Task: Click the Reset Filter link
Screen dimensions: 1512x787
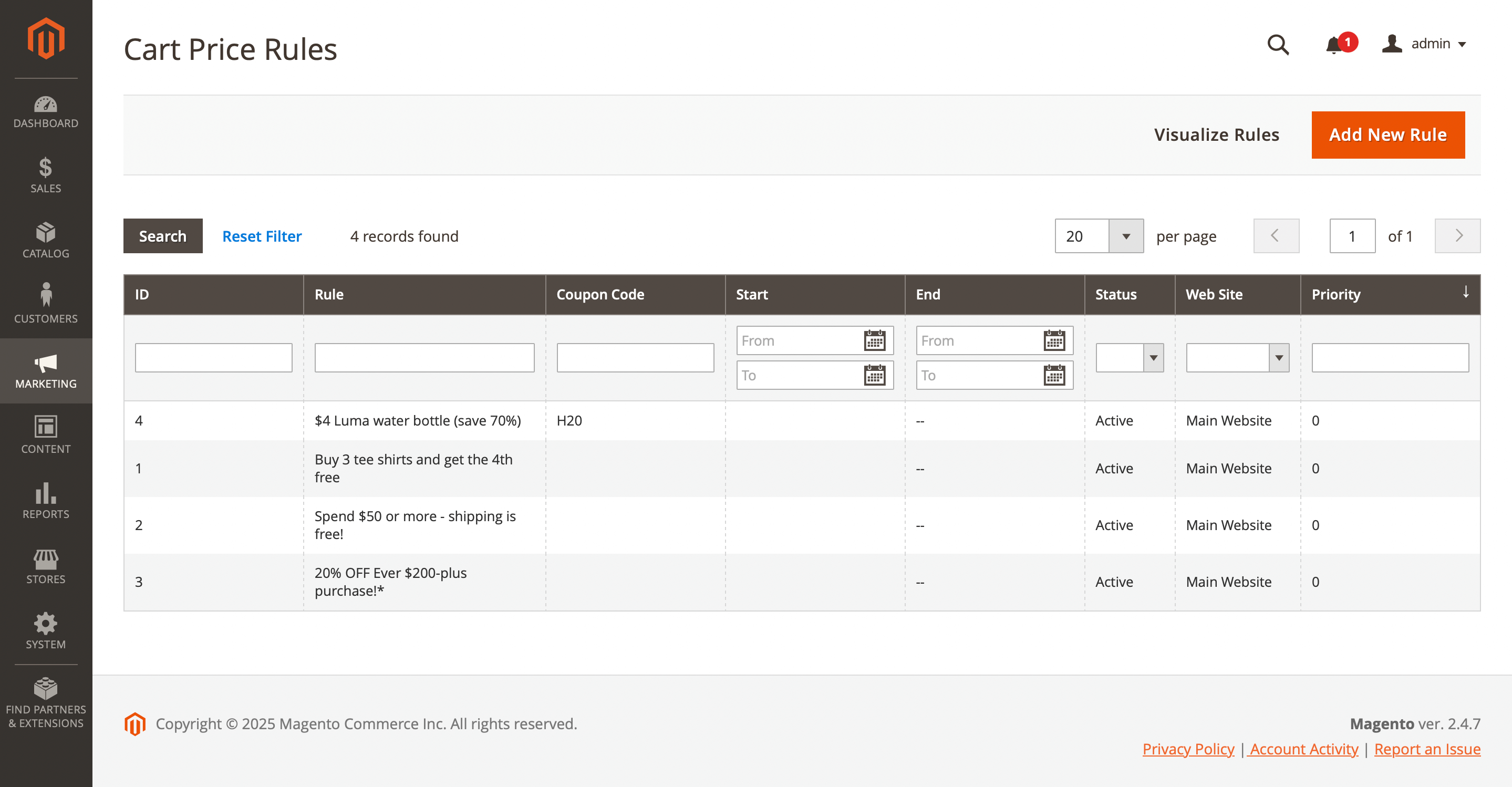Action: coord(262,236)
